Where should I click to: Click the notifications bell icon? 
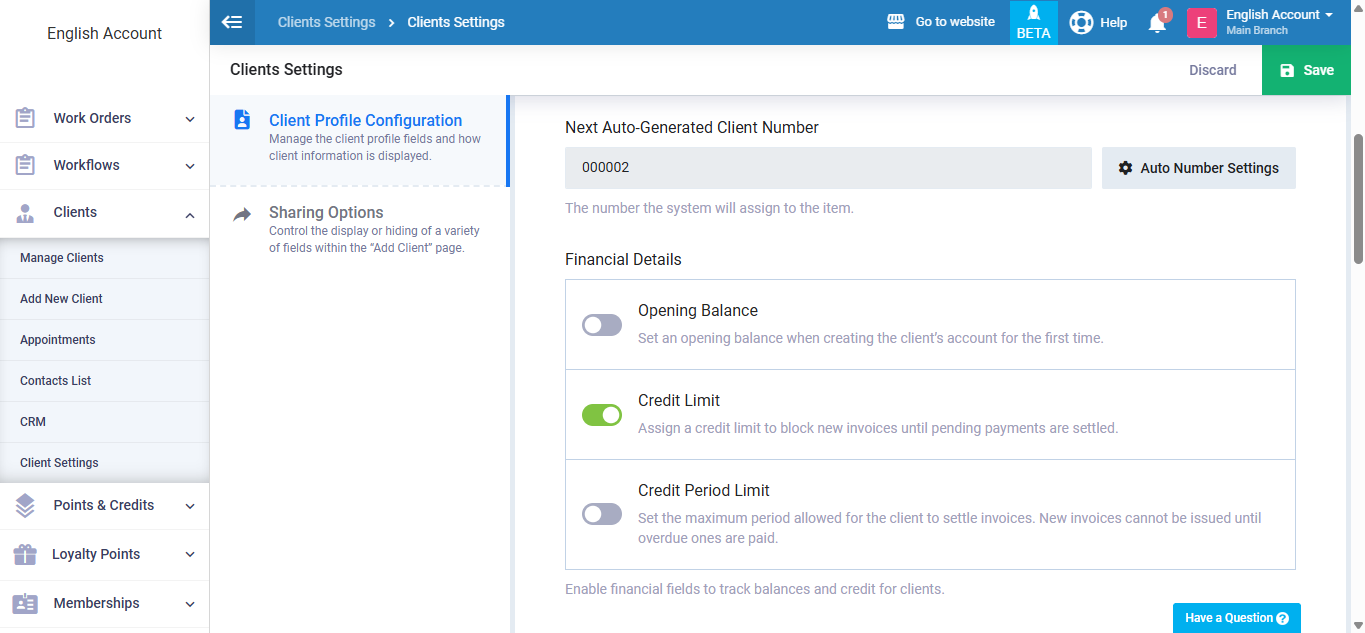(x=1157, y=23)
